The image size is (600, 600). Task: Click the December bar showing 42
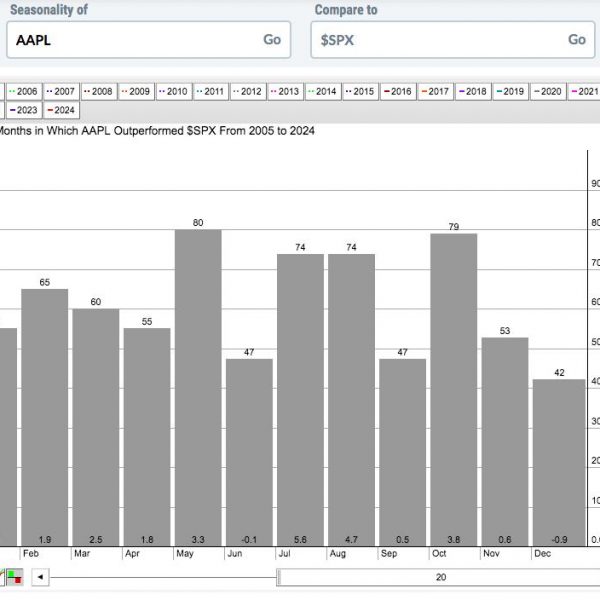[559, 463]
